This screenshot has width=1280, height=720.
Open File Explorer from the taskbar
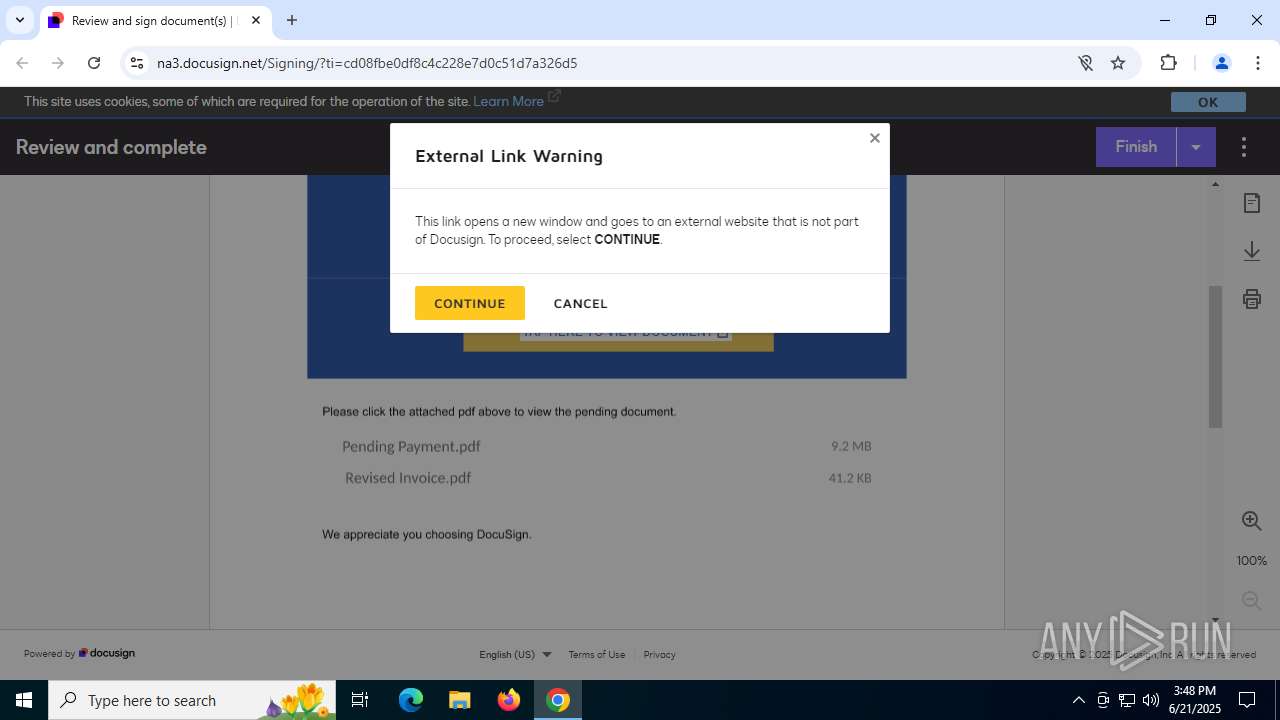[459, 700]
